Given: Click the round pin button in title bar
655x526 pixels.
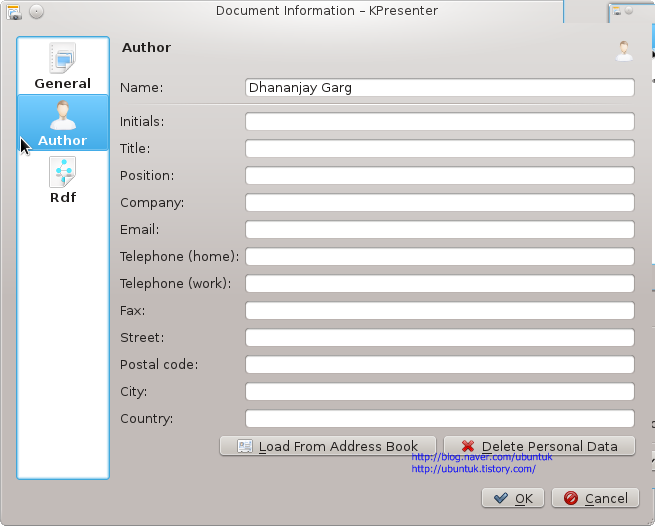Looking at the screenshot, I should pos(37,11).
